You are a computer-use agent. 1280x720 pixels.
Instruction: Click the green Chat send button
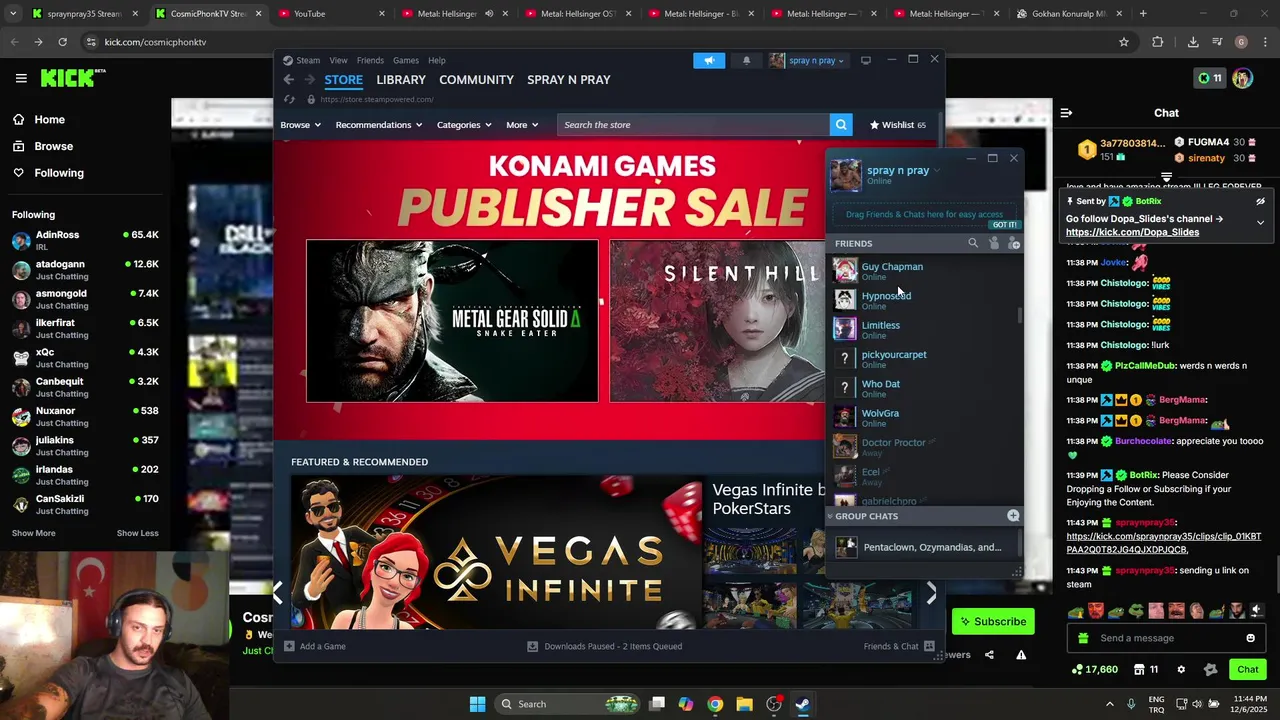pos(1248,669)
